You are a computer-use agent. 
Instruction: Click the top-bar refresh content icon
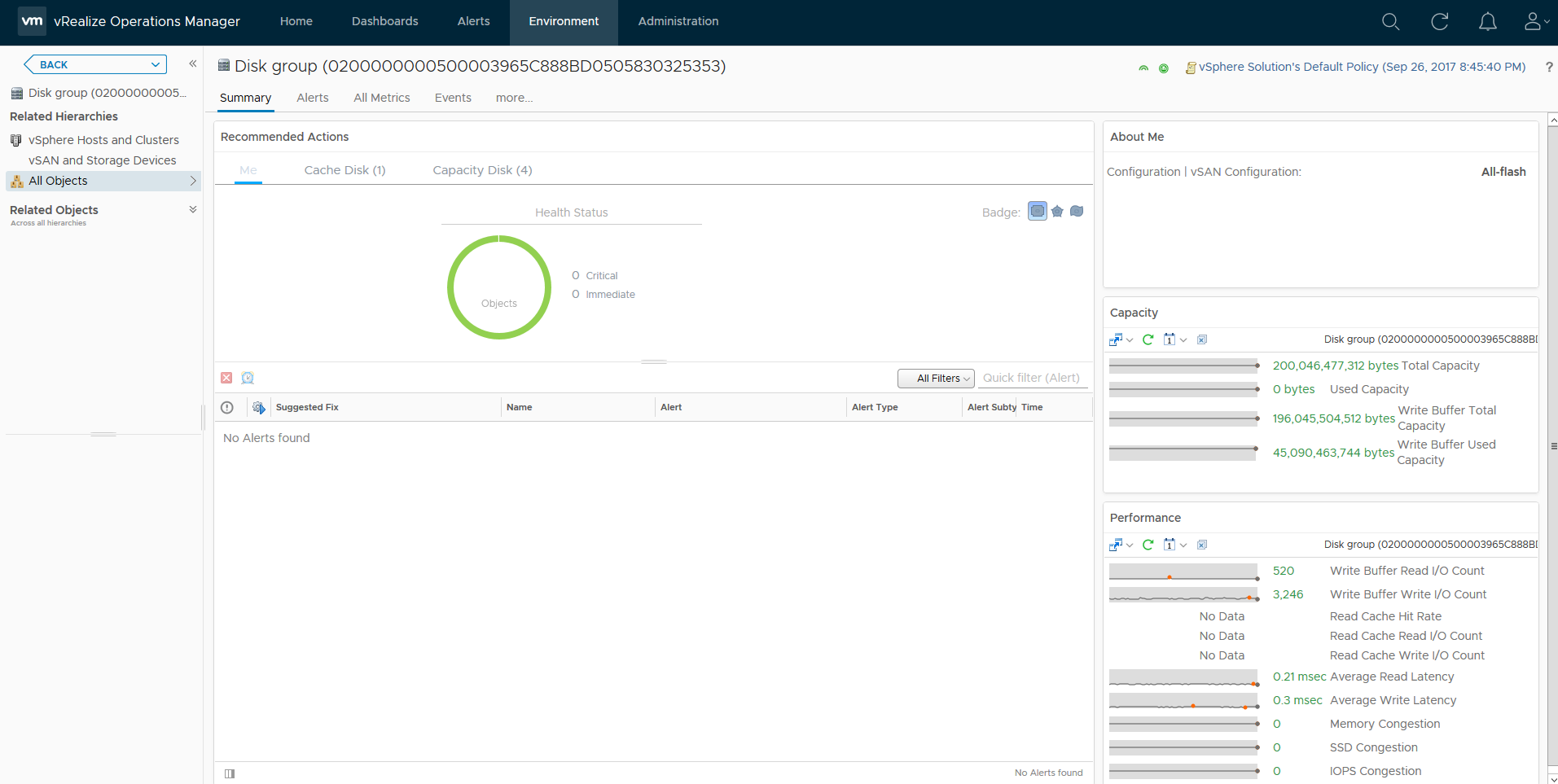[1440, 22]
